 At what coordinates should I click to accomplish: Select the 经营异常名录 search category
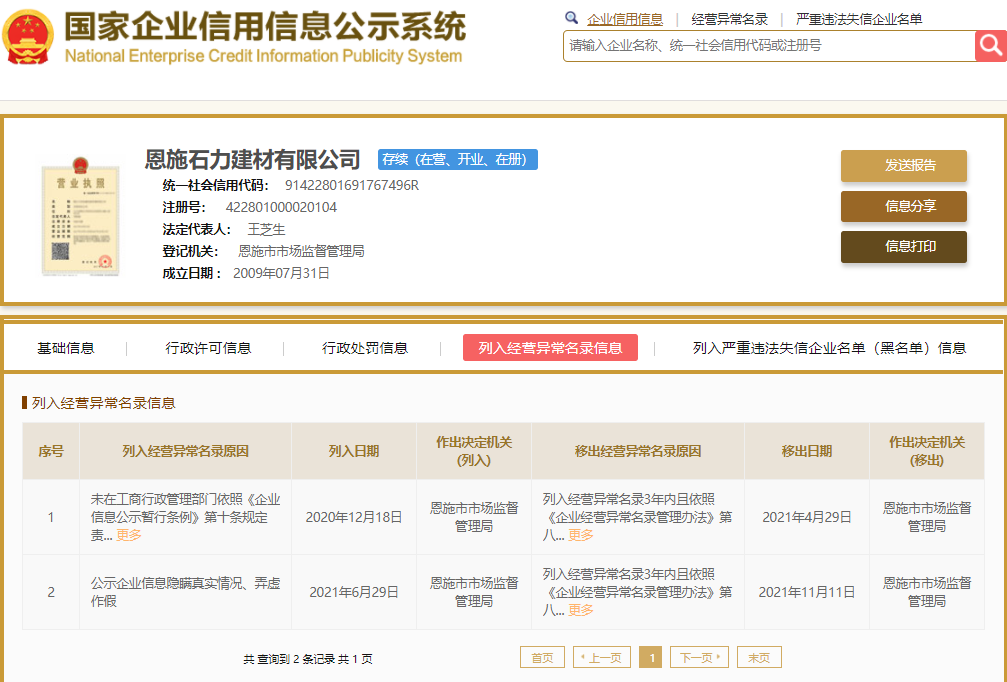click(x=730, y=19)
